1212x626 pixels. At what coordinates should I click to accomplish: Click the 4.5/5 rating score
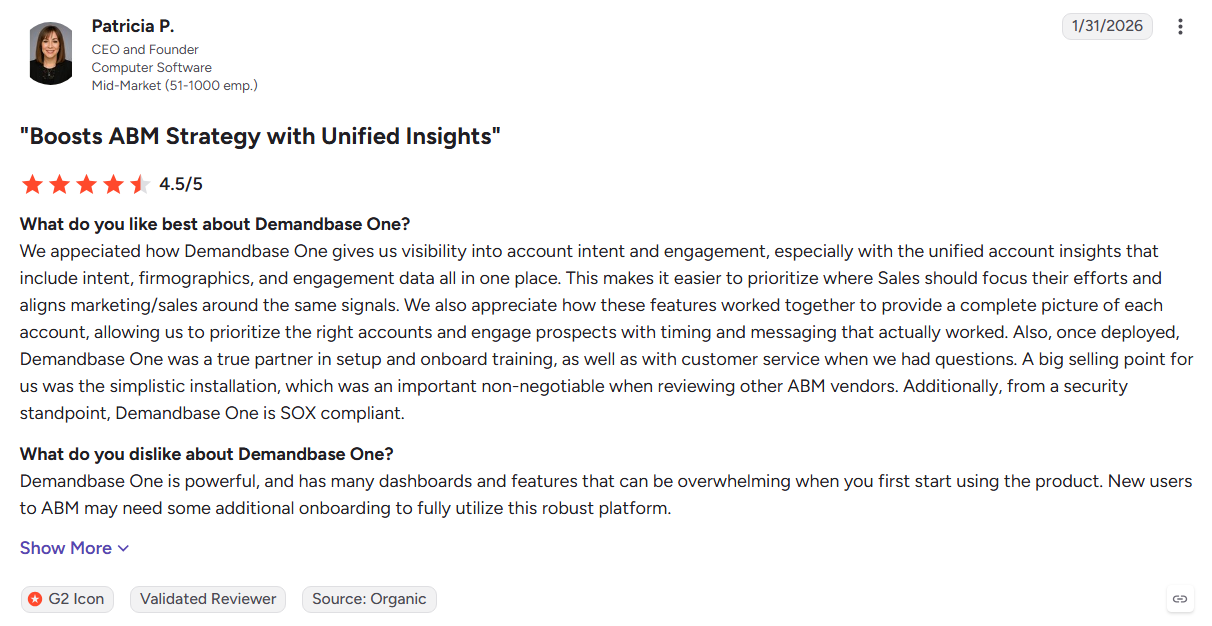181,184
